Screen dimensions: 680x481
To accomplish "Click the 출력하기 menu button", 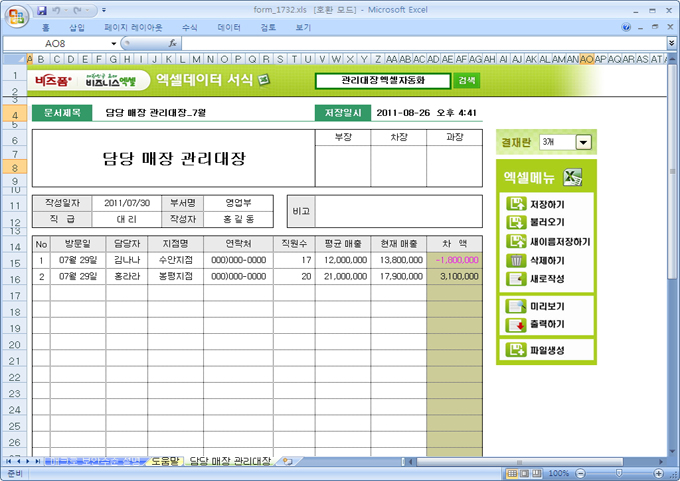I will [x=536, y=324].
